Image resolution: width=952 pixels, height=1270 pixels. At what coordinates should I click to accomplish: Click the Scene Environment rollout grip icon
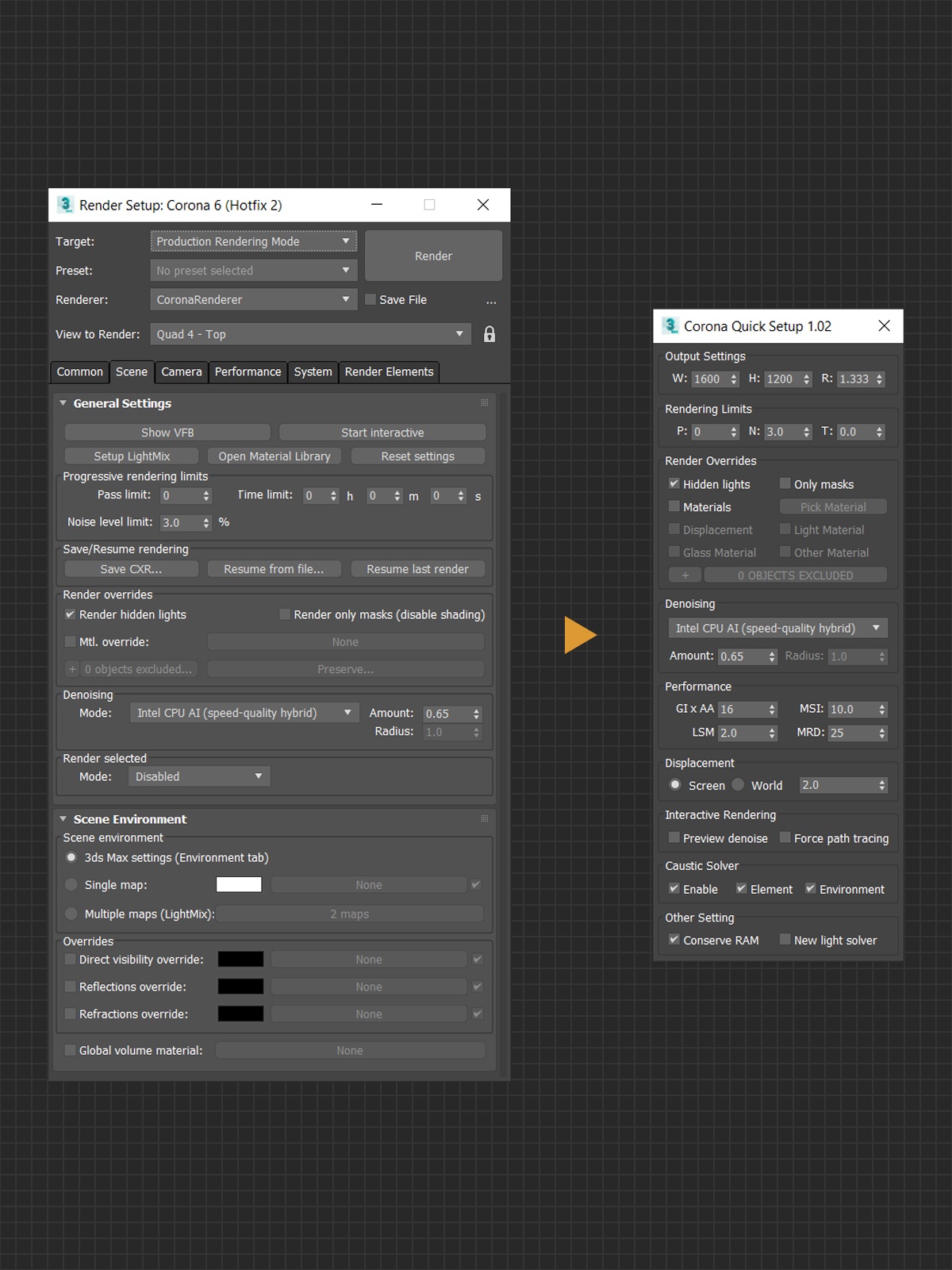(x=484, y=819)
